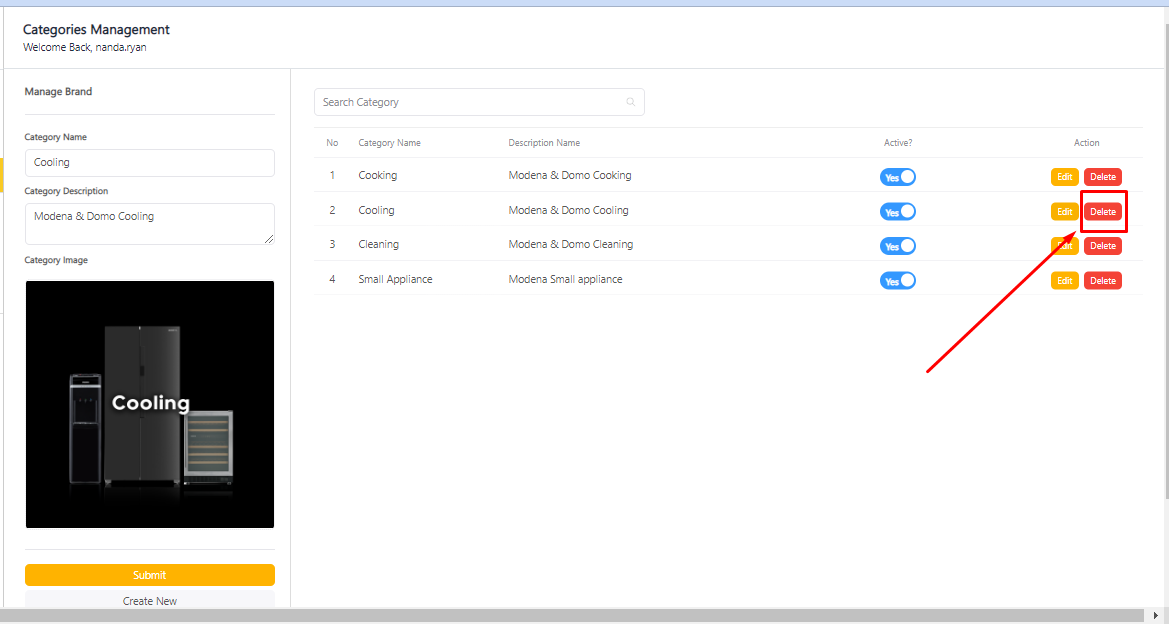The width and height of the screenshot is (1169, 624).
Task: Click the Cooling category image preview
Action: (x=150, y=404)
